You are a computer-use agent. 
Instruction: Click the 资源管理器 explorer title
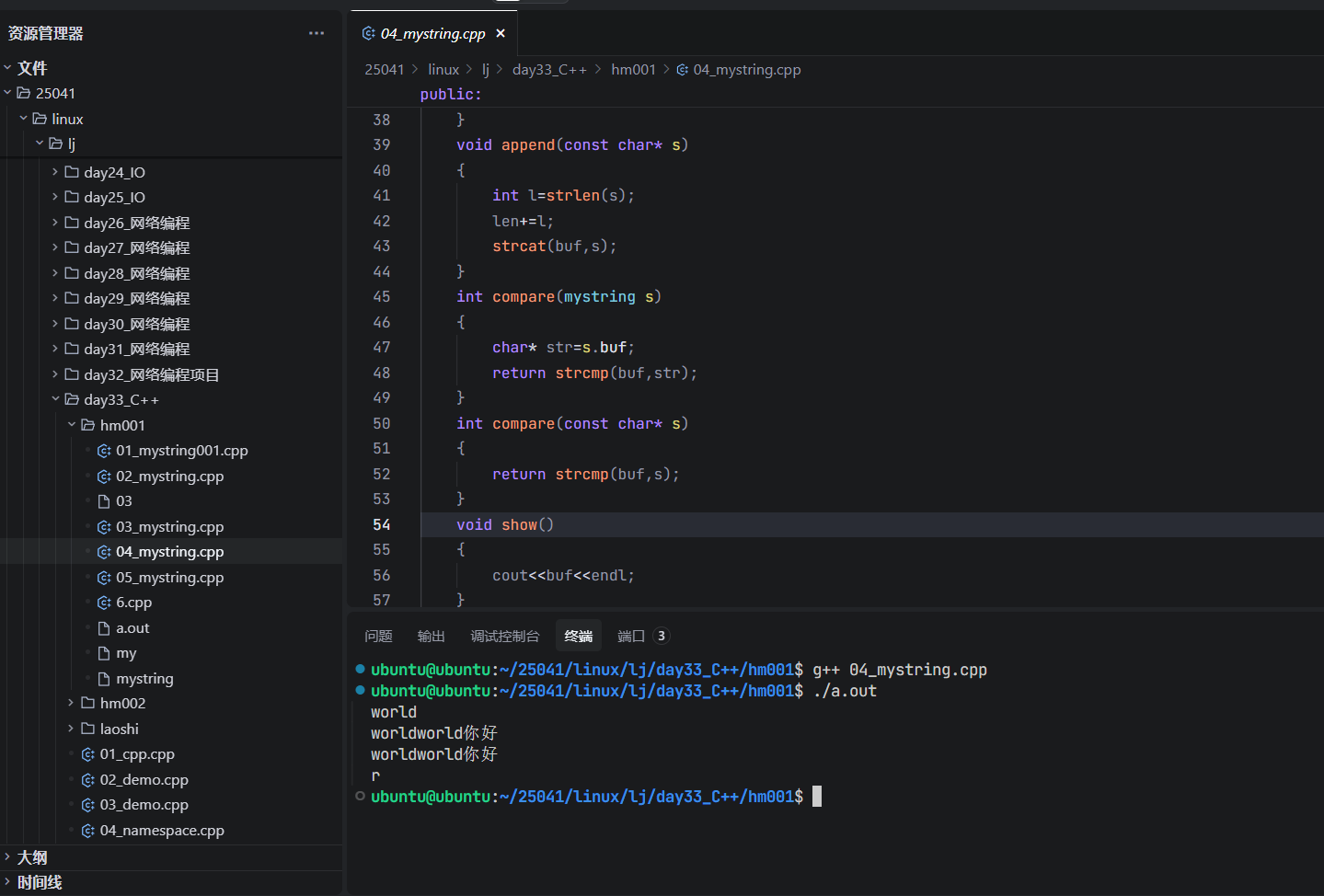tap(46, 33)
